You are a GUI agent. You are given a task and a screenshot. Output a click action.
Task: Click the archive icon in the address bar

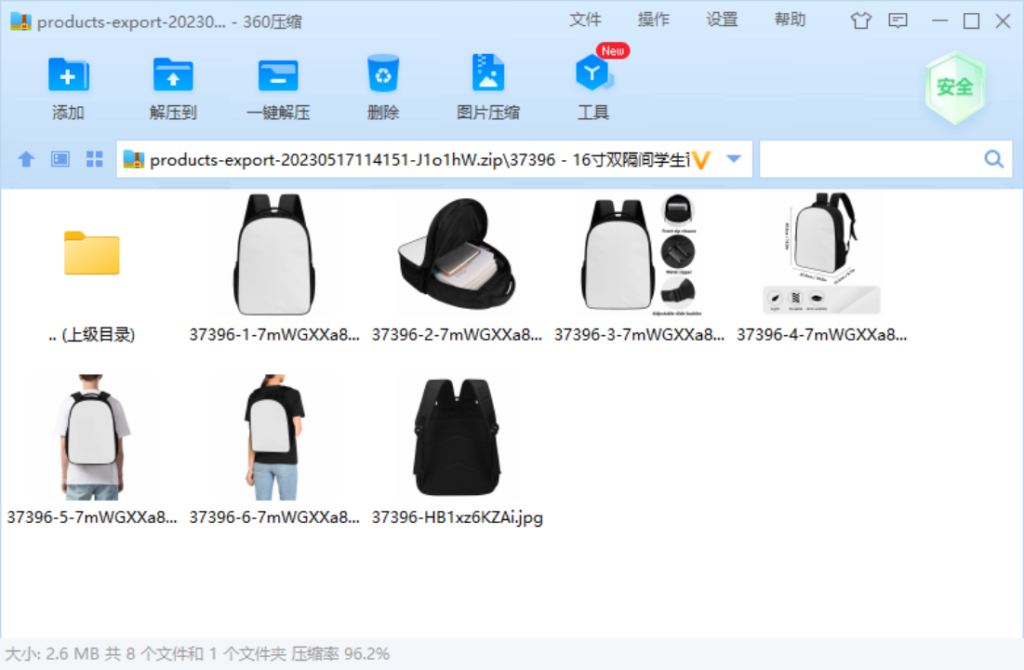134,159
